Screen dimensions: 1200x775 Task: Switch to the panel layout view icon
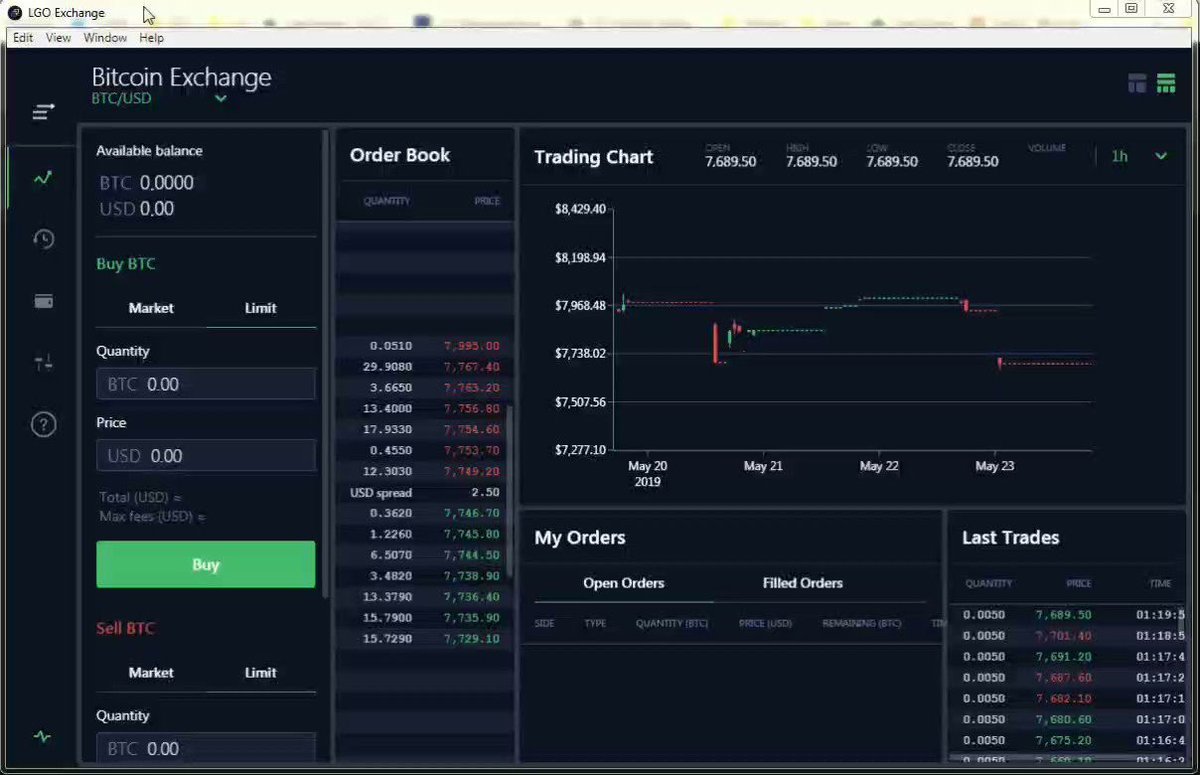[x=1137, y=83]
